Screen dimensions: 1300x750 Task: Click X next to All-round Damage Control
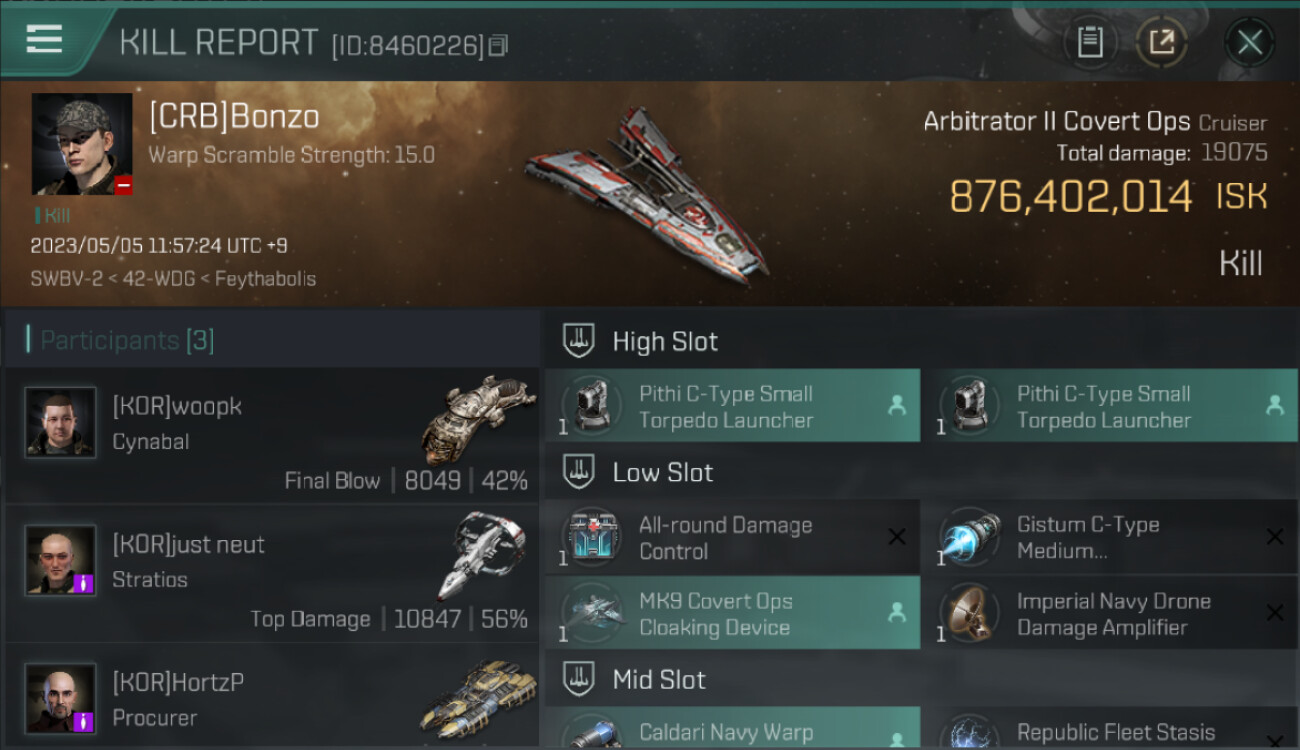896,537
